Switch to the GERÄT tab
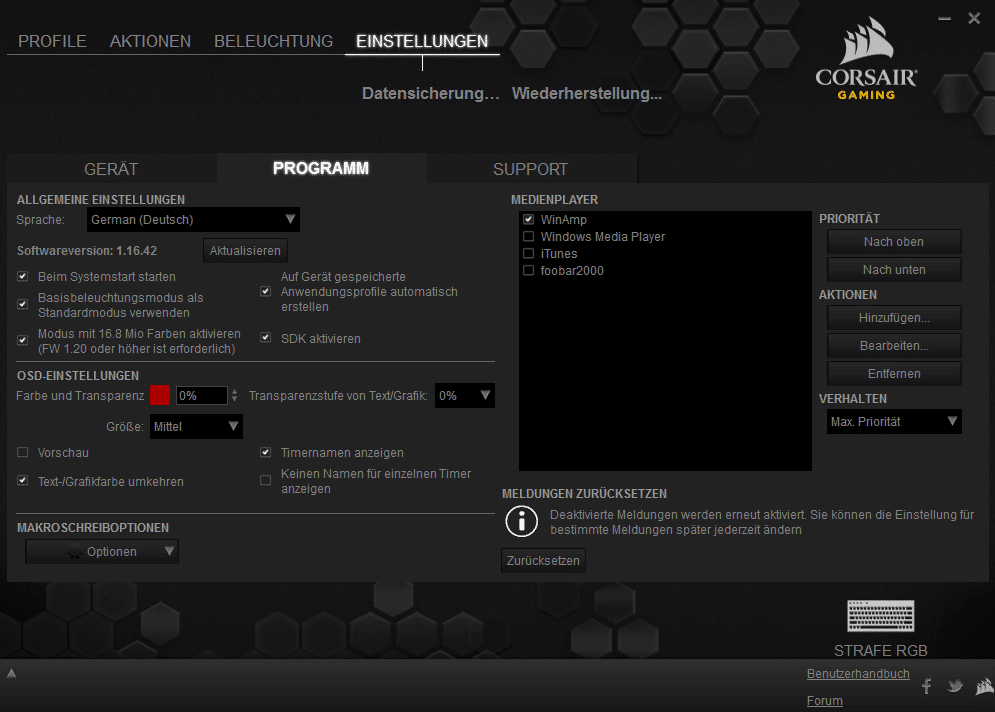This screenshot has height=712, width=995. coord(111,169)
